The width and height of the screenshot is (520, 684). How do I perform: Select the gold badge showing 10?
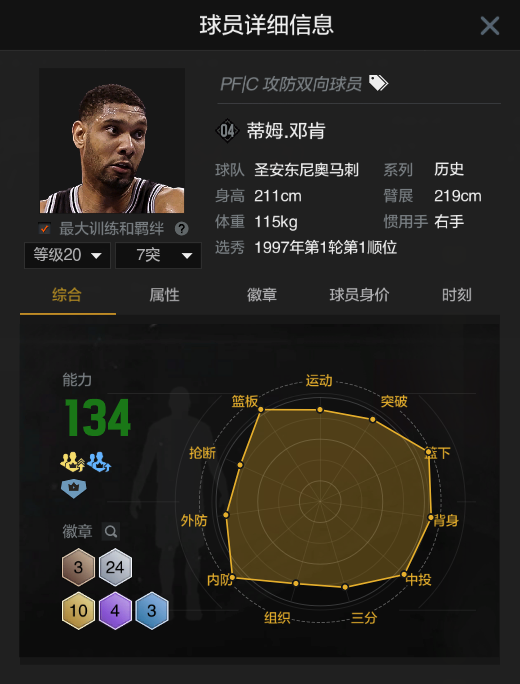point(78,610)
